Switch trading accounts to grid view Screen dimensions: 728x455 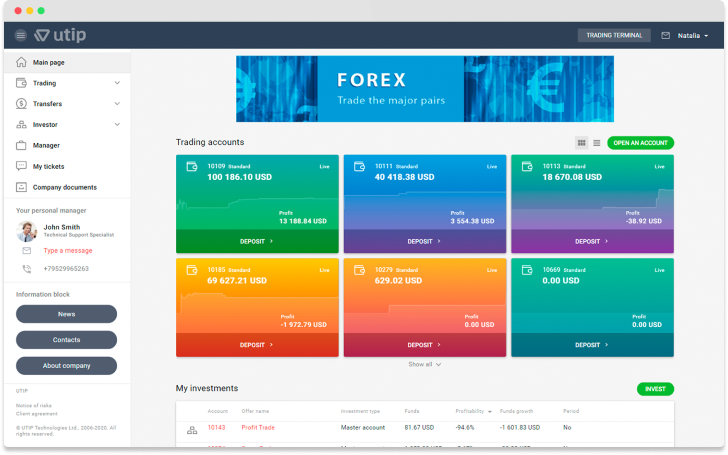(x=582, y=143)
